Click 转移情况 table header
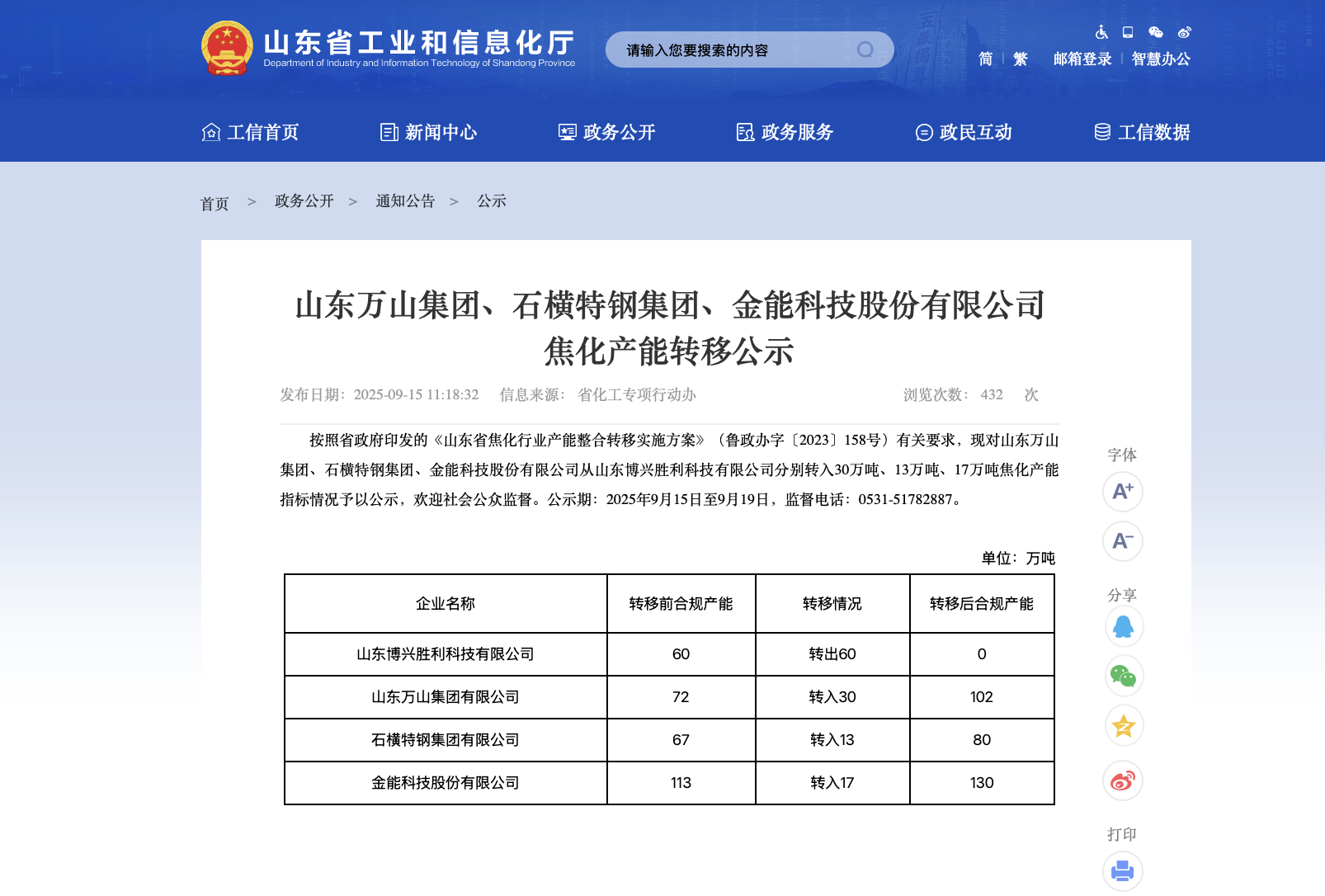The height and width of the screenshot is (896, 1325). pos(832,604)
